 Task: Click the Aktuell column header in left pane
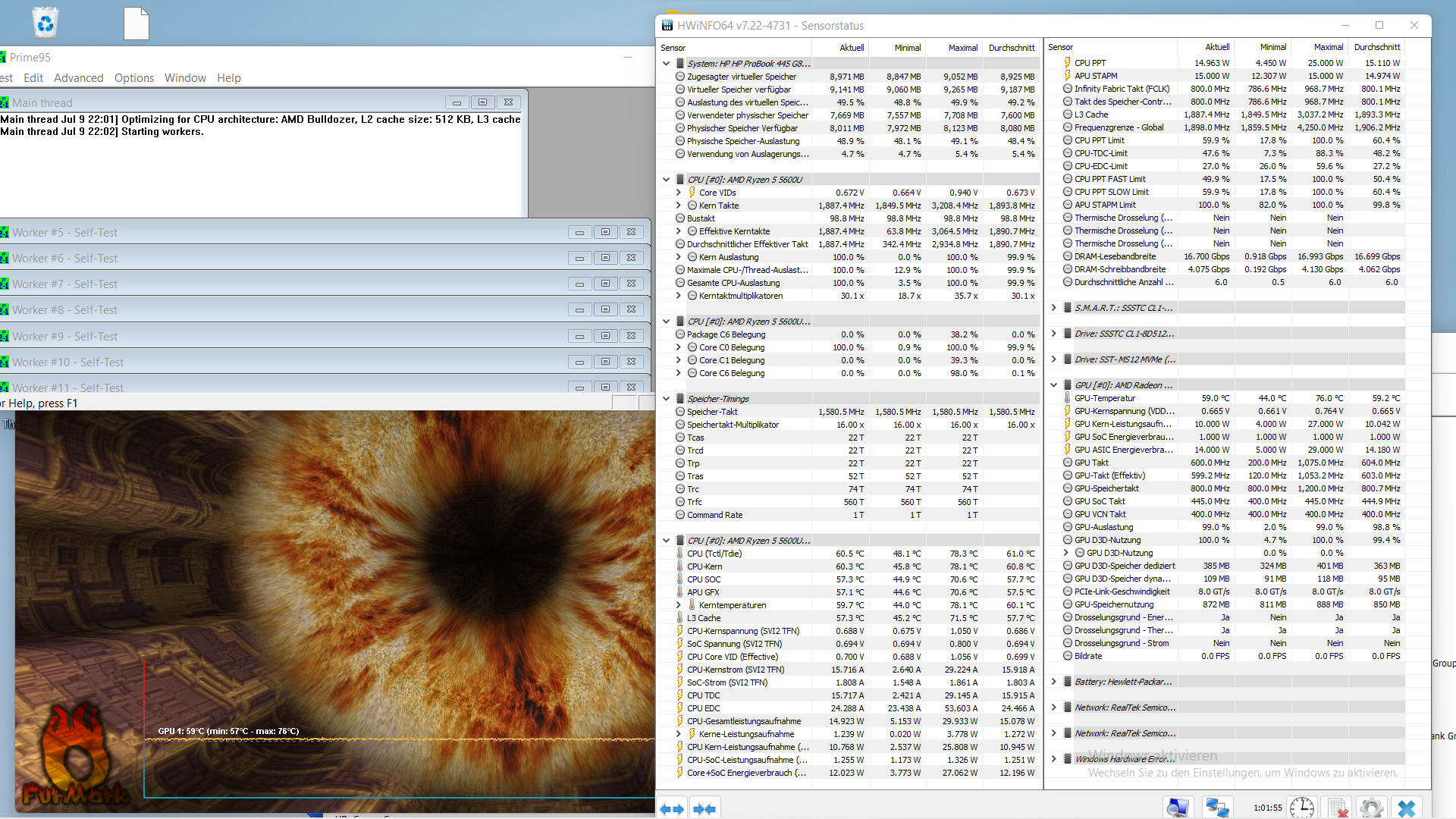click(841, 48)
